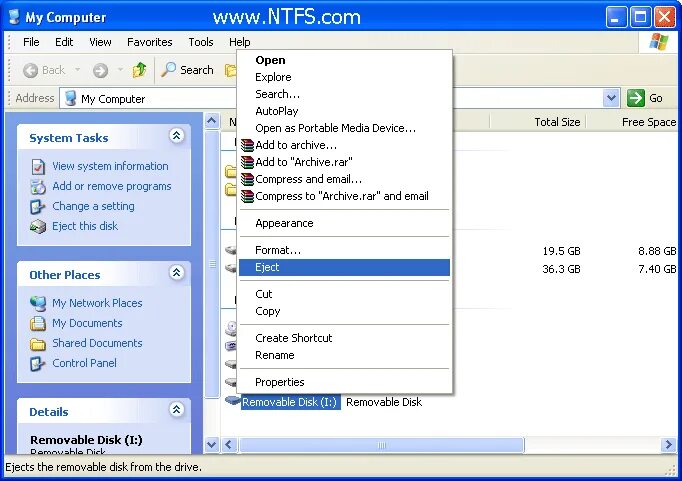Click the horizontal scrollbar left arrow
Image resolution: width=682 pixels, height=481 pixels.
click(x=230, y=445)
